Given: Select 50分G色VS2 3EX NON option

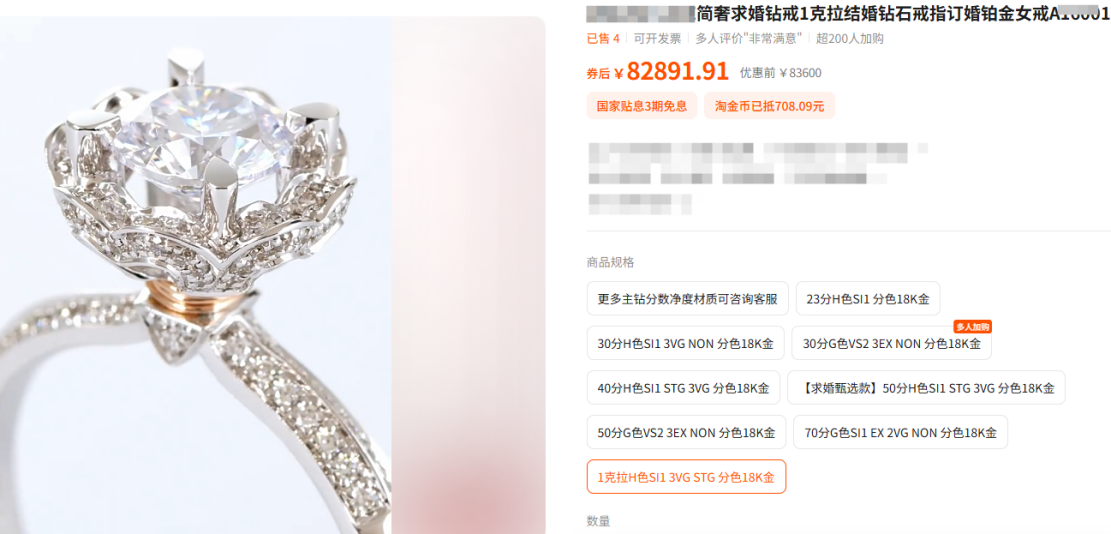Looking at the screenshot, I should tap(686, 433).
